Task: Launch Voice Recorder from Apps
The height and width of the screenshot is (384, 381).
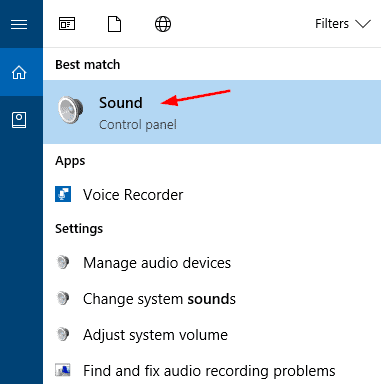Action: (x=133, y=195)
